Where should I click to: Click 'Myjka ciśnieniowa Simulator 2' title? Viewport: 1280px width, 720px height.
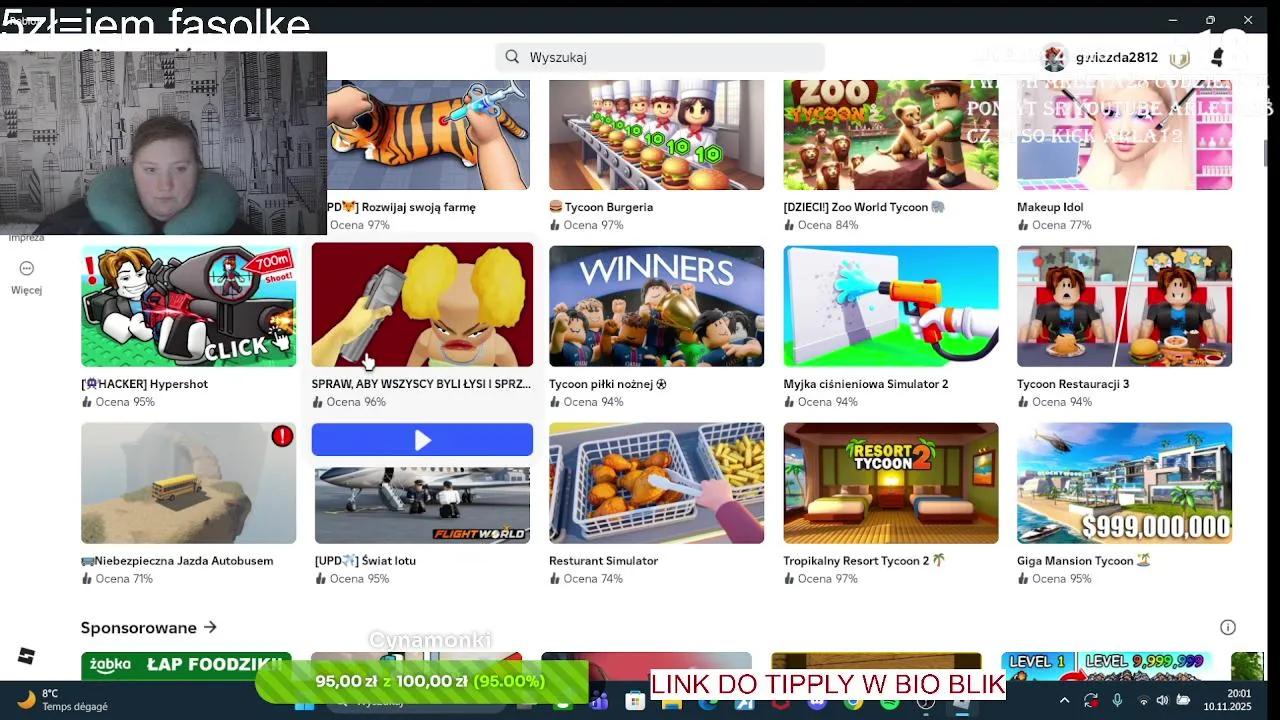(865, 384)
